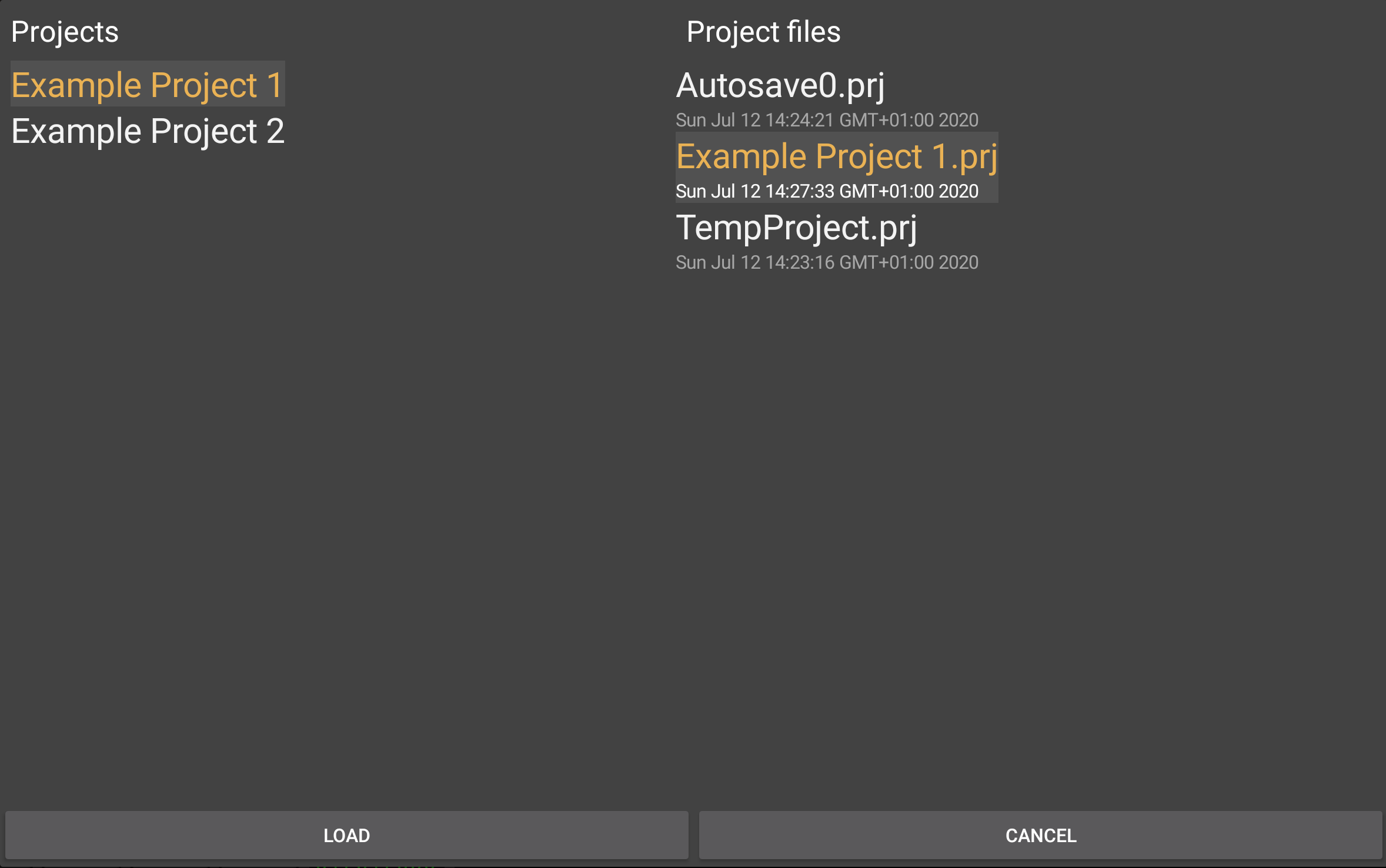Select Example Project 2 in Projects list

pos(147,131)
